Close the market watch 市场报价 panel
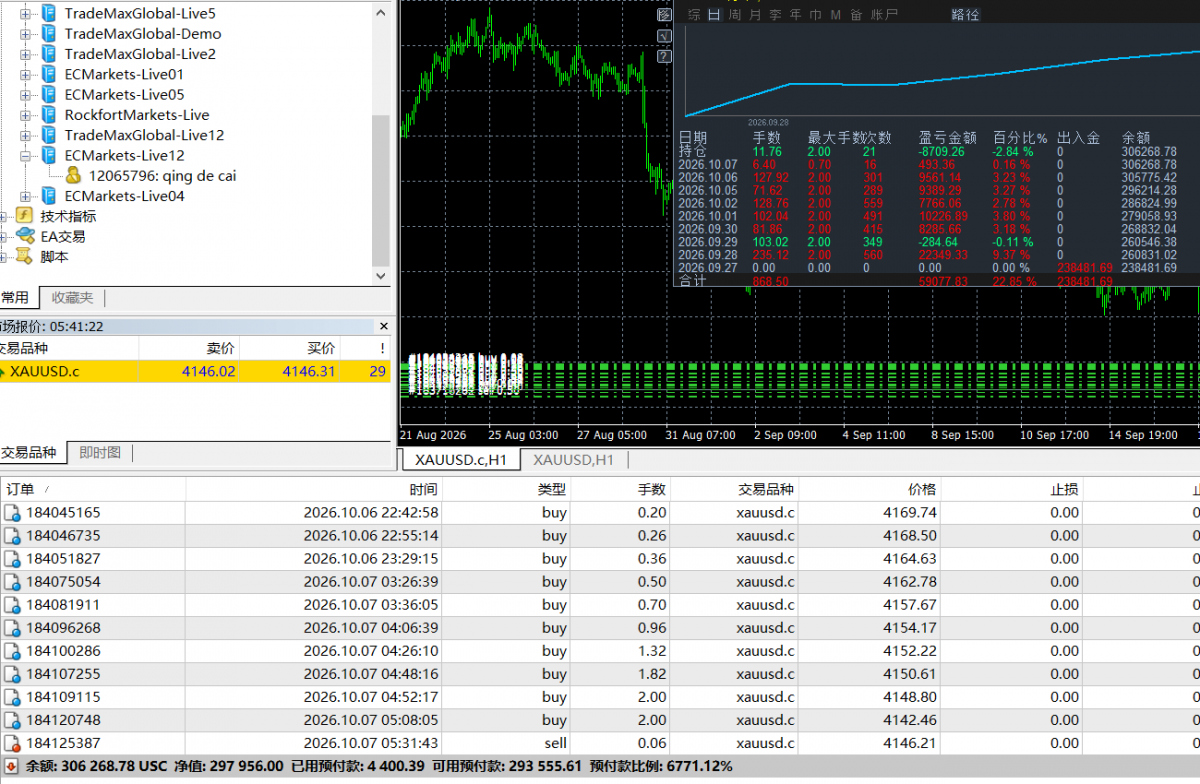The height and width of the screenshot is (784, 1200). click(383, 326)
